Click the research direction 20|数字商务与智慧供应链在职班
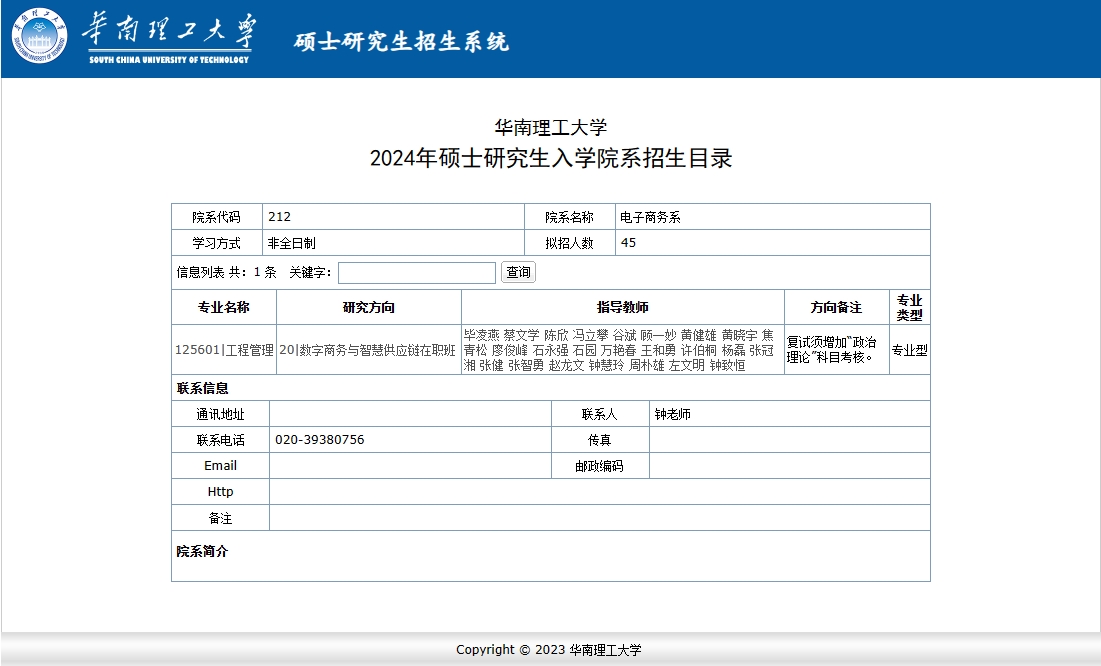The image size is (1101, 666). [367, 350]
